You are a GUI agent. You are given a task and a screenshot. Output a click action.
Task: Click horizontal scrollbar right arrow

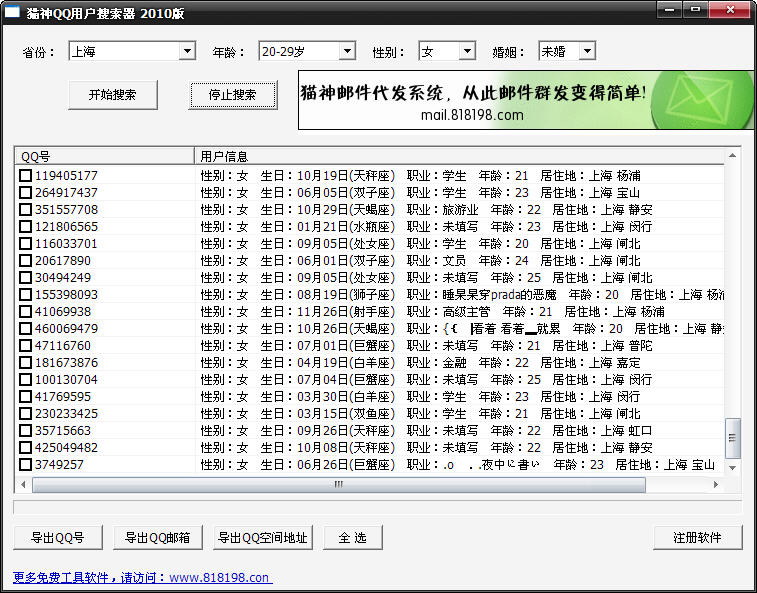716,484
